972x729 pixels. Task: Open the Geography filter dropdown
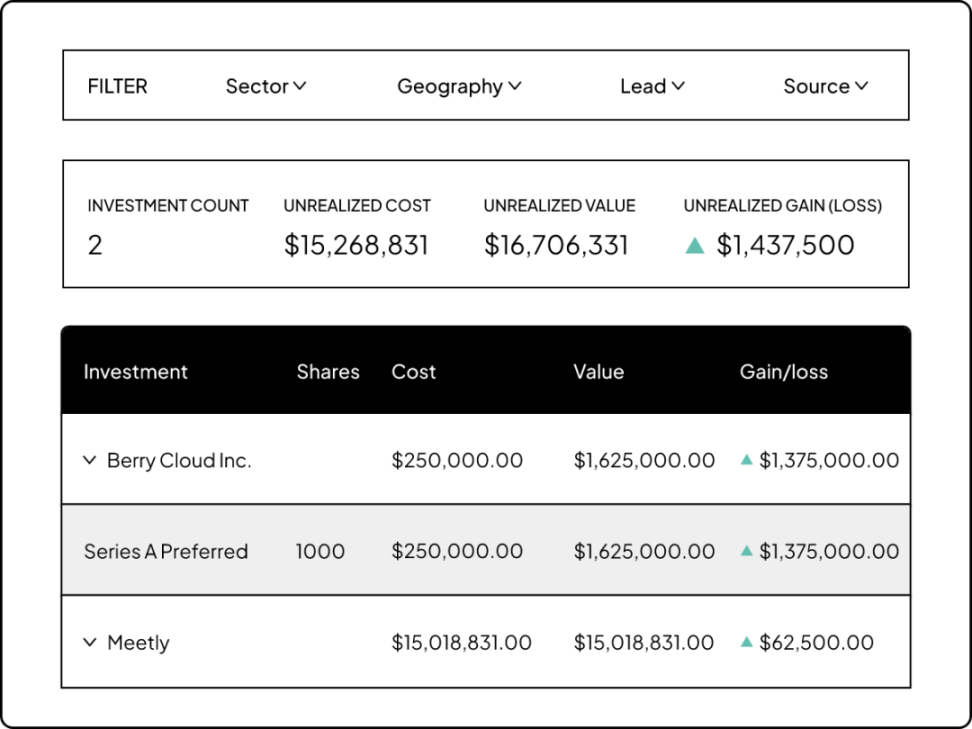click(459, 86)
